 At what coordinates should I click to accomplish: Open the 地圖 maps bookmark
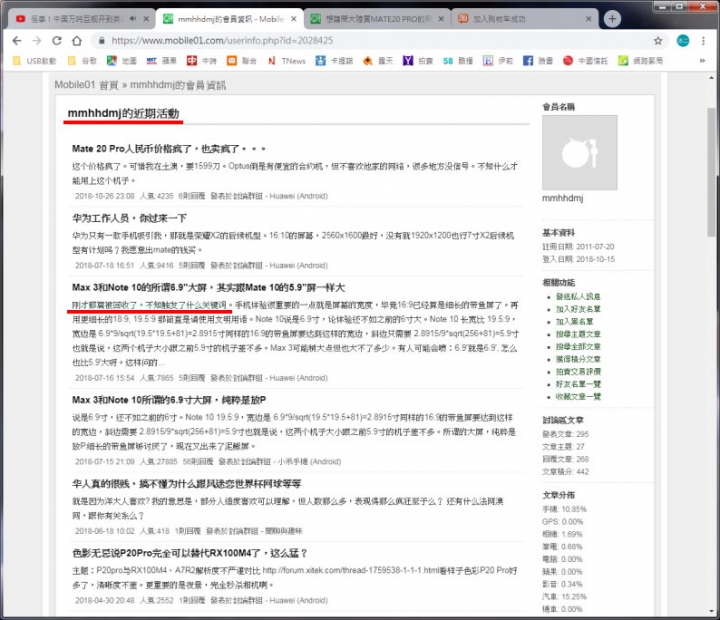click(x=122, y=61)
